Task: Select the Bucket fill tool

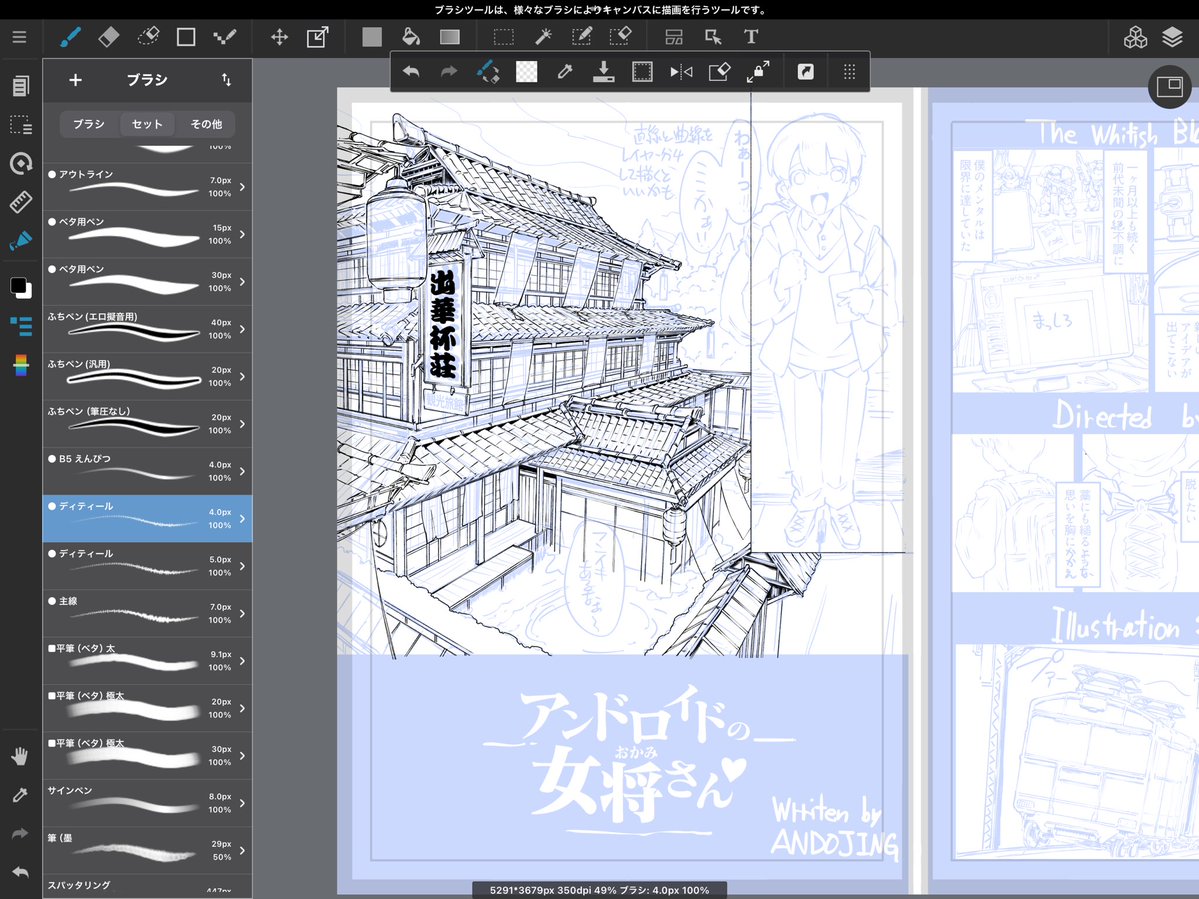Action: [411, 36]
